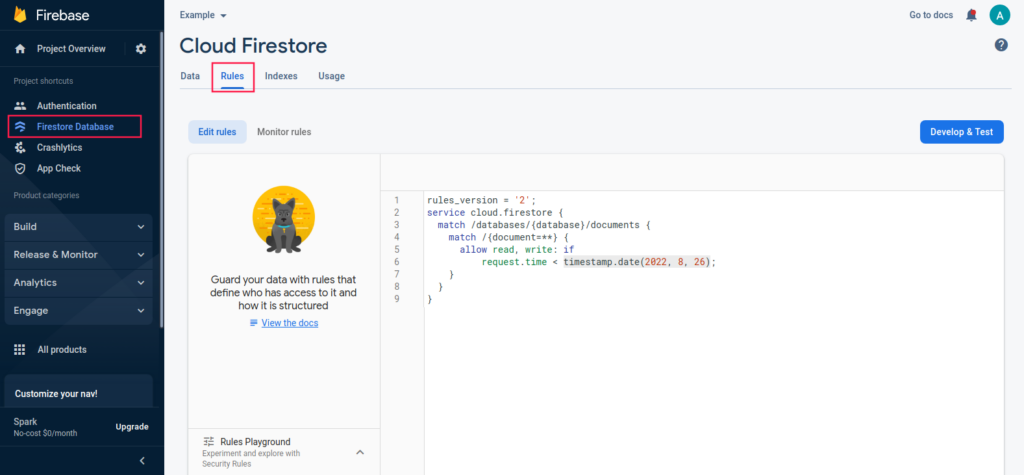Switch to the Indexes tab
The width and height of the screenshot is (1024, 475).
click(281, 76)
